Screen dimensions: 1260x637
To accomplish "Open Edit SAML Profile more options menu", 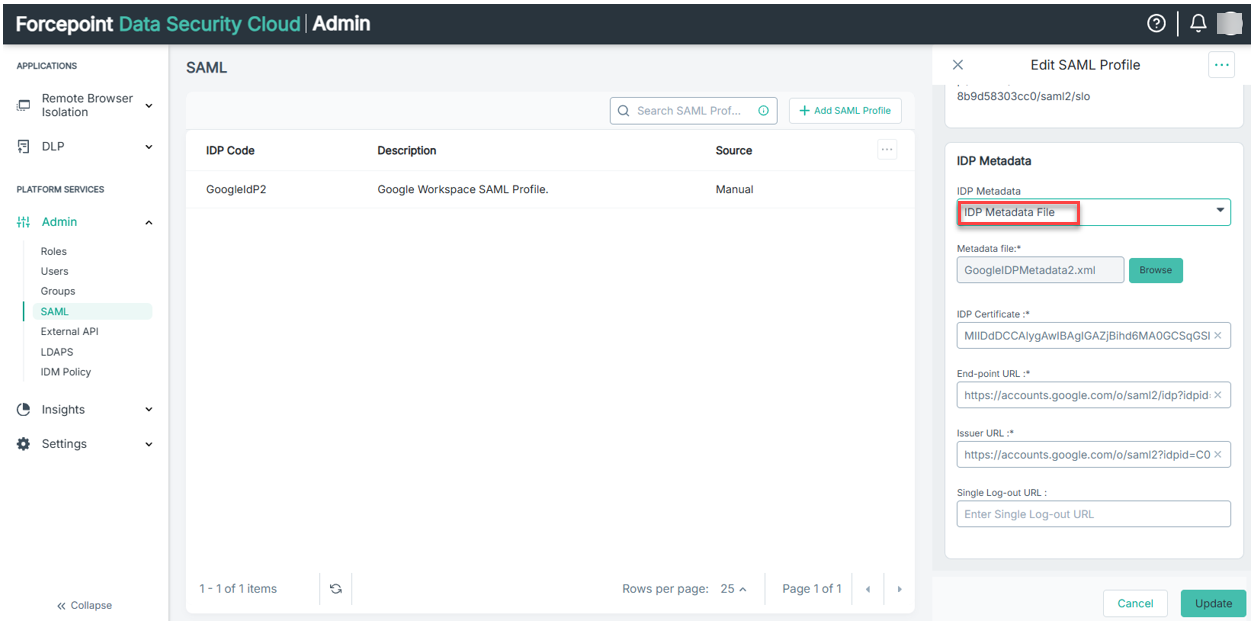I will [1221, 65].
